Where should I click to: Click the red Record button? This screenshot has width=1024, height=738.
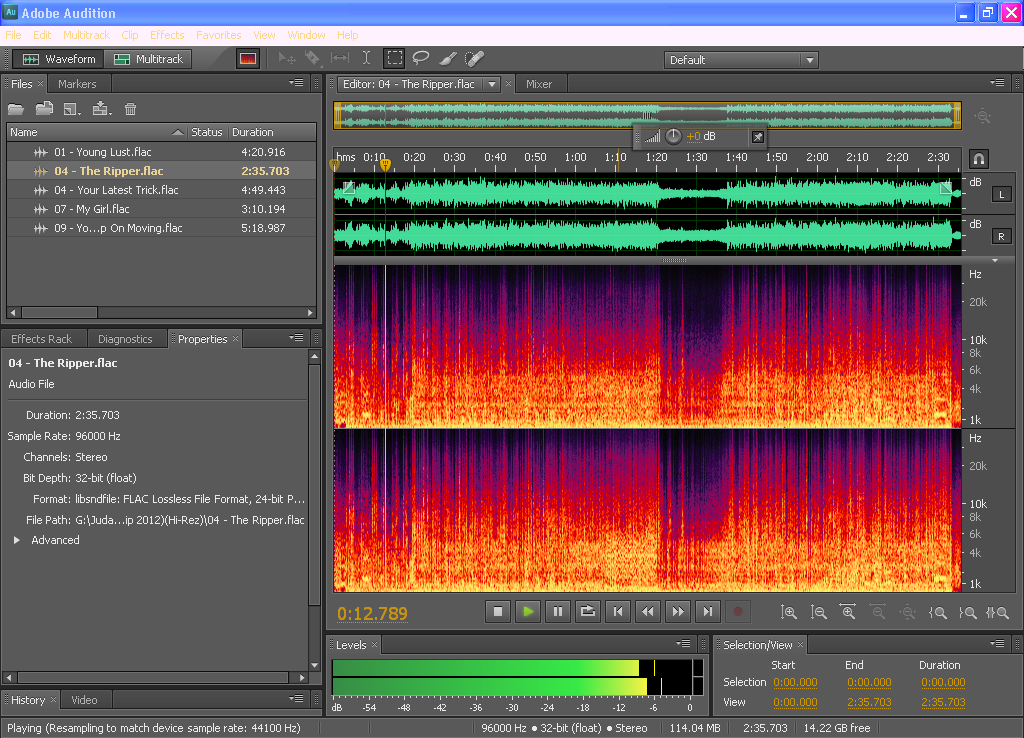pyautogui.click(x=738, y=612)
